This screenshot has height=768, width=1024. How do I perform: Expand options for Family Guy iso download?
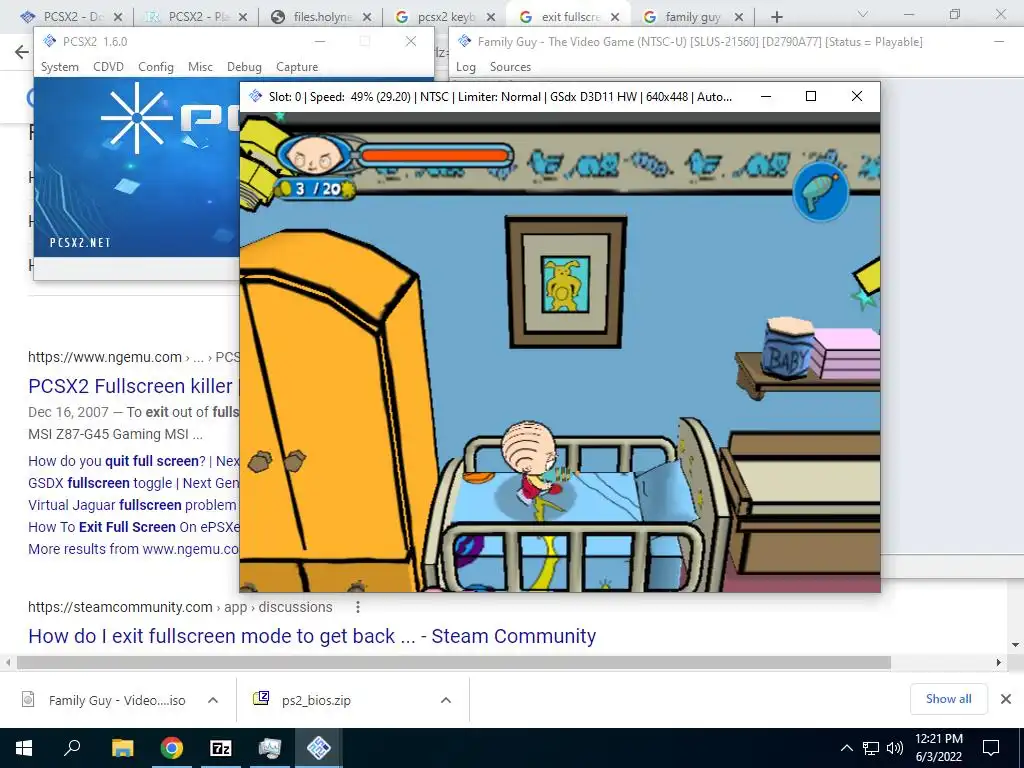212,700
